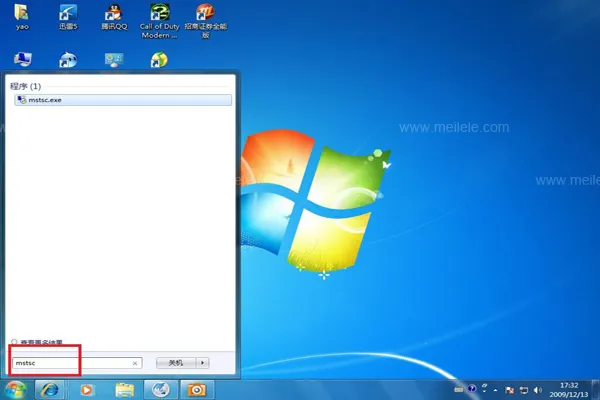Click the keyboard input method tray icon
Viewport: 600px width, 400px height.
(459, 390)
